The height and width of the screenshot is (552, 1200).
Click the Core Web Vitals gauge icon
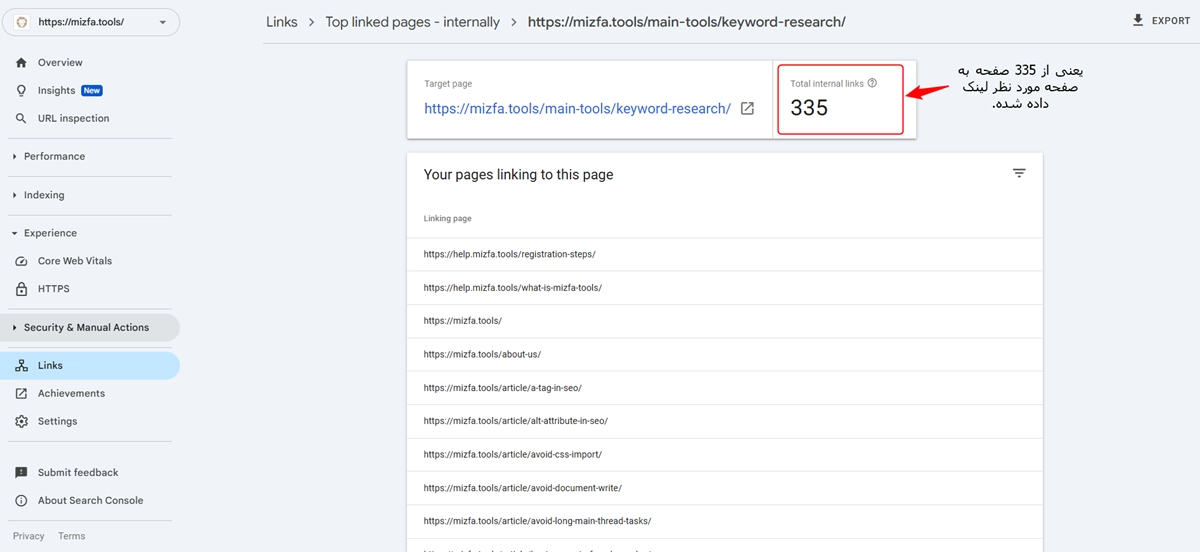[x=21, y=261]
